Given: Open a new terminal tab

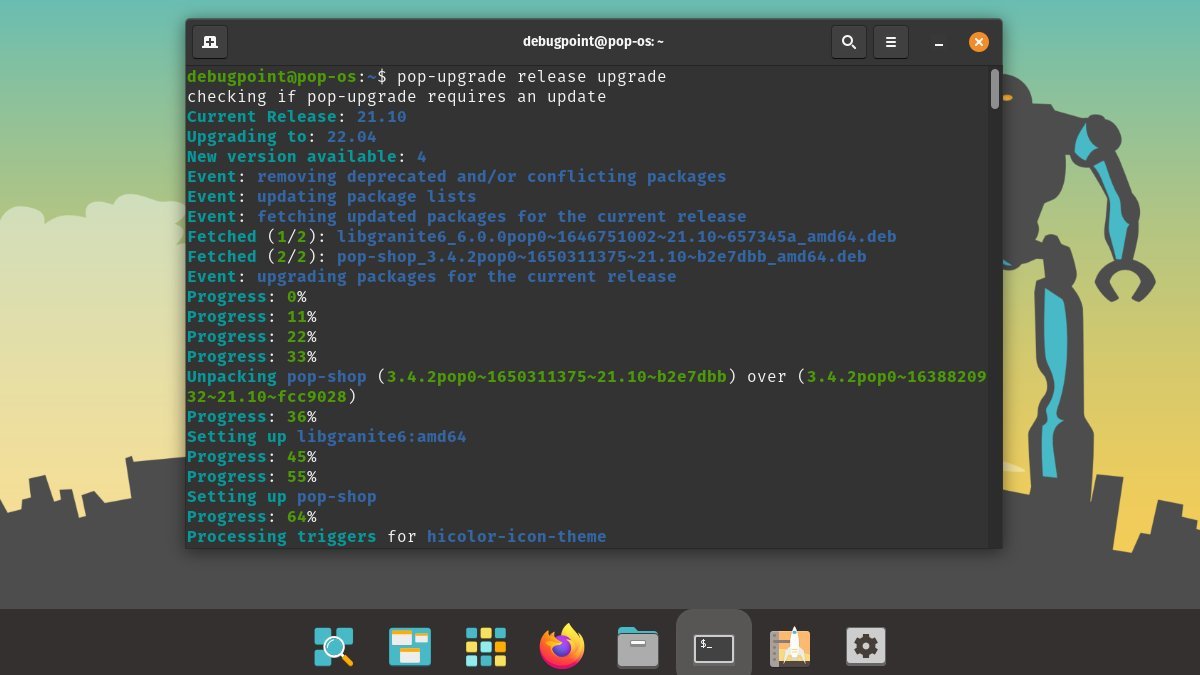Looking at the screenshot, I should coord(209,42).
